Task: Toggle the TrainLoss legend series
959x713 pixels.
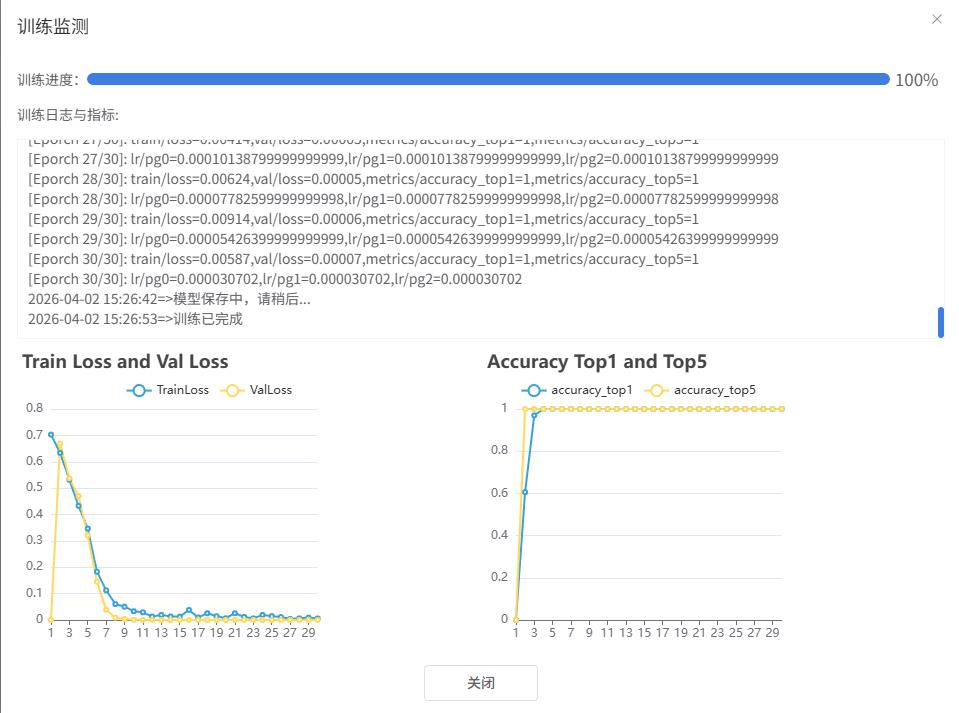Action: click(x=168, y=390)
